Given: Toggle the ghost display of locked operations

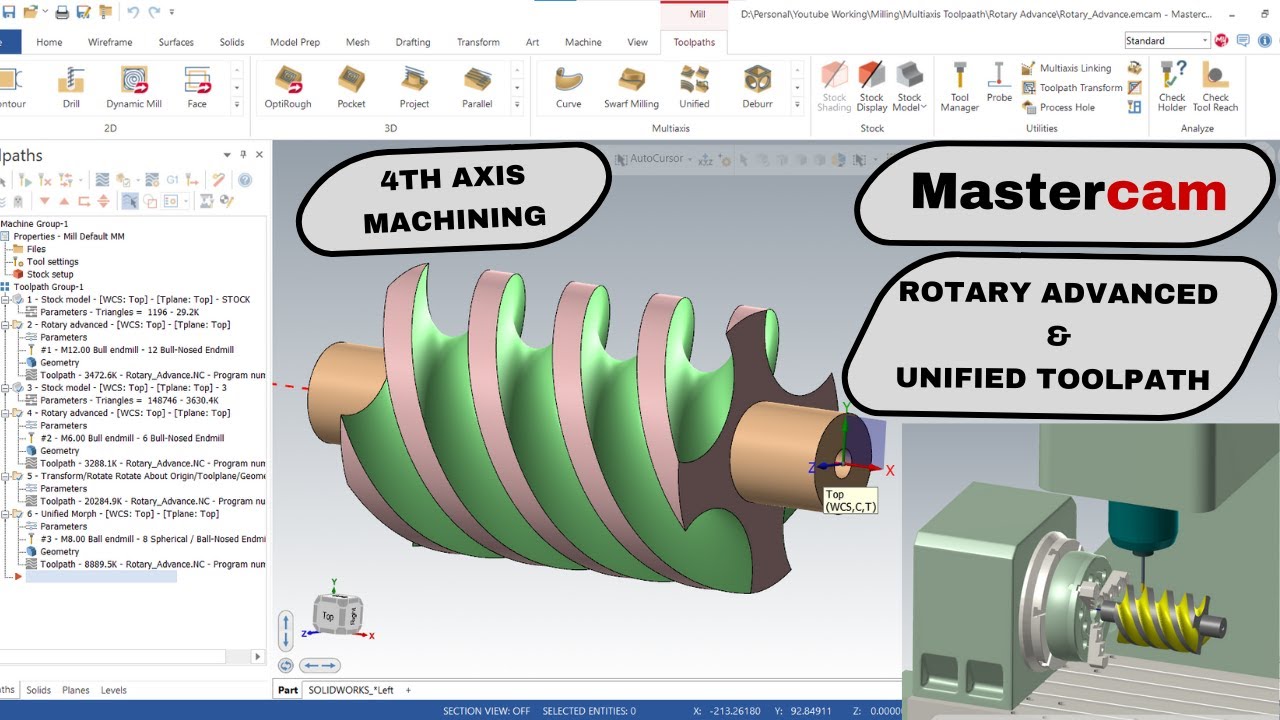Looking at the screenshot, I should (x=18, y=201).
